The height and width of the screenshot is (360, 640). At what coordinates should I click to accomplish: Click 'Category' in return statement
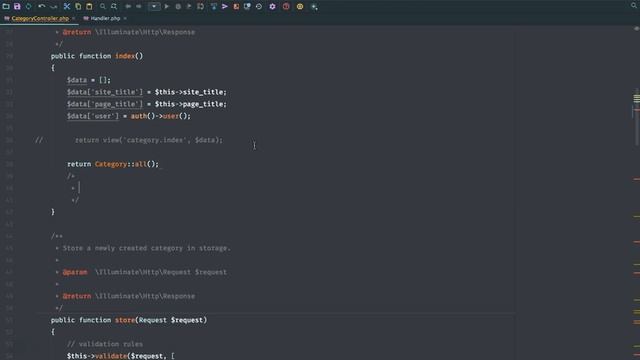tap(111, 164)
